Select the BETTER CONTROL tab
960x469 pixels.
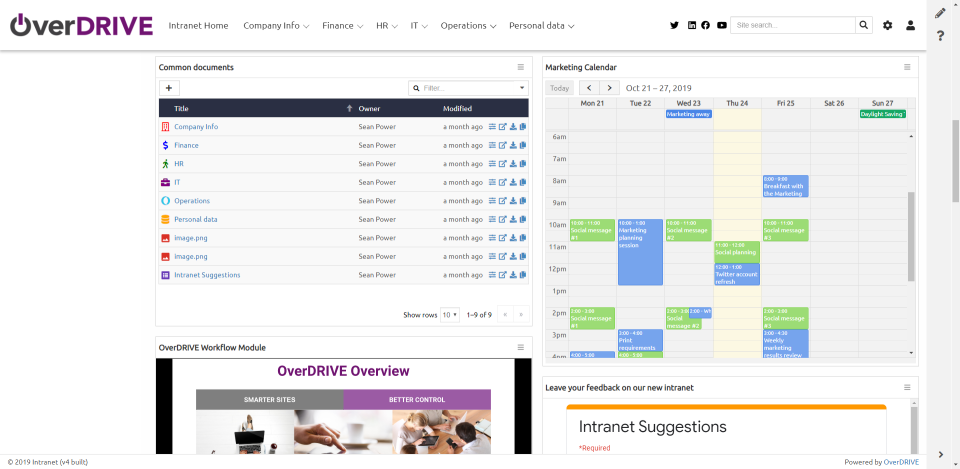(417, 399)
